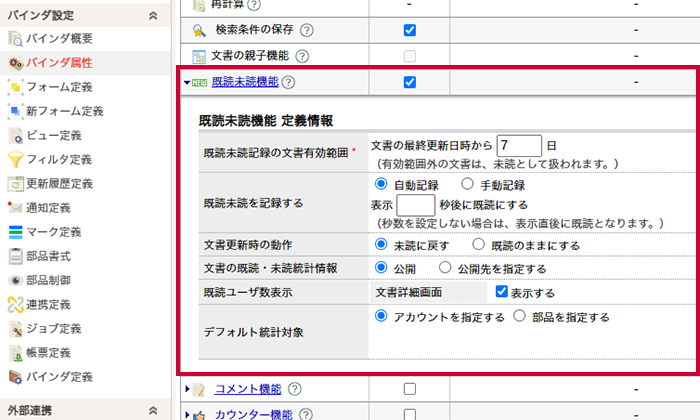Open ビュー定義 menu item
The image size is (700, 420).
coord(54,136)
